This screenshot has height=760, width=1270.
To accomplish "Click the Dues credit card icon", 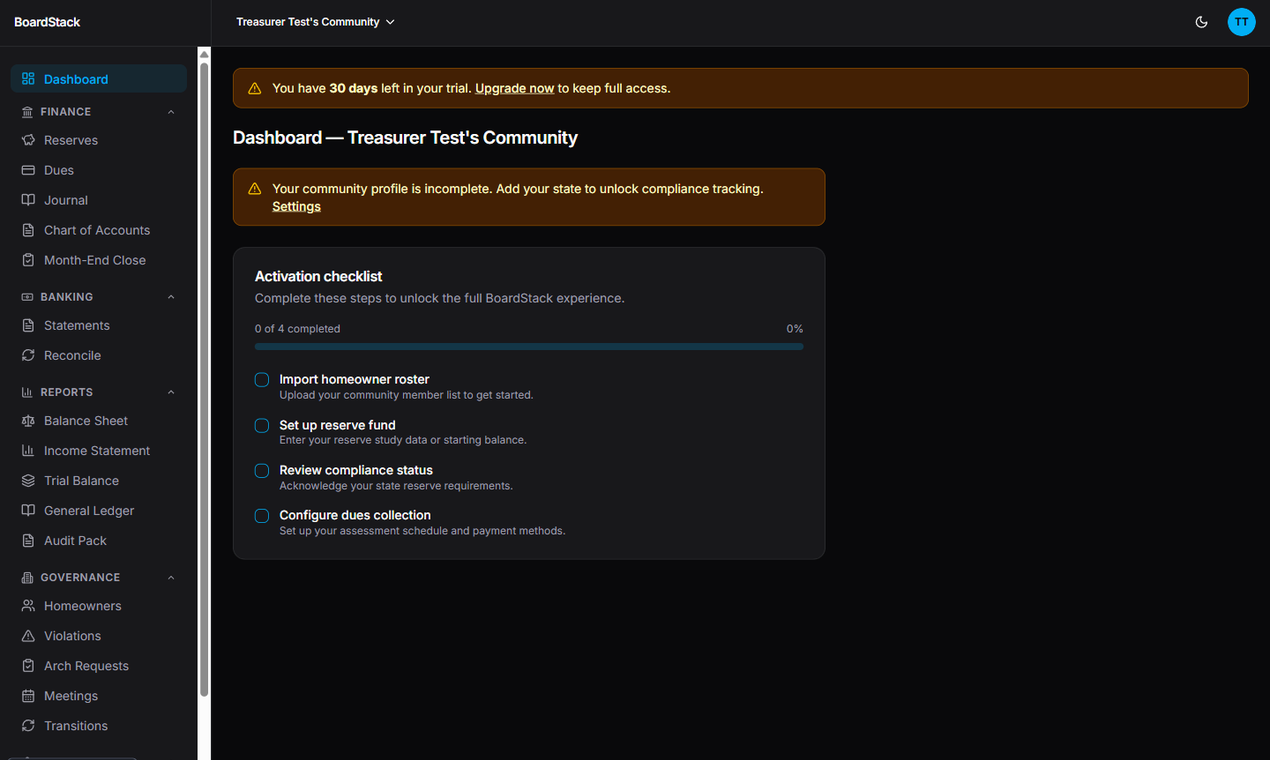I will (x=28, y=170).
